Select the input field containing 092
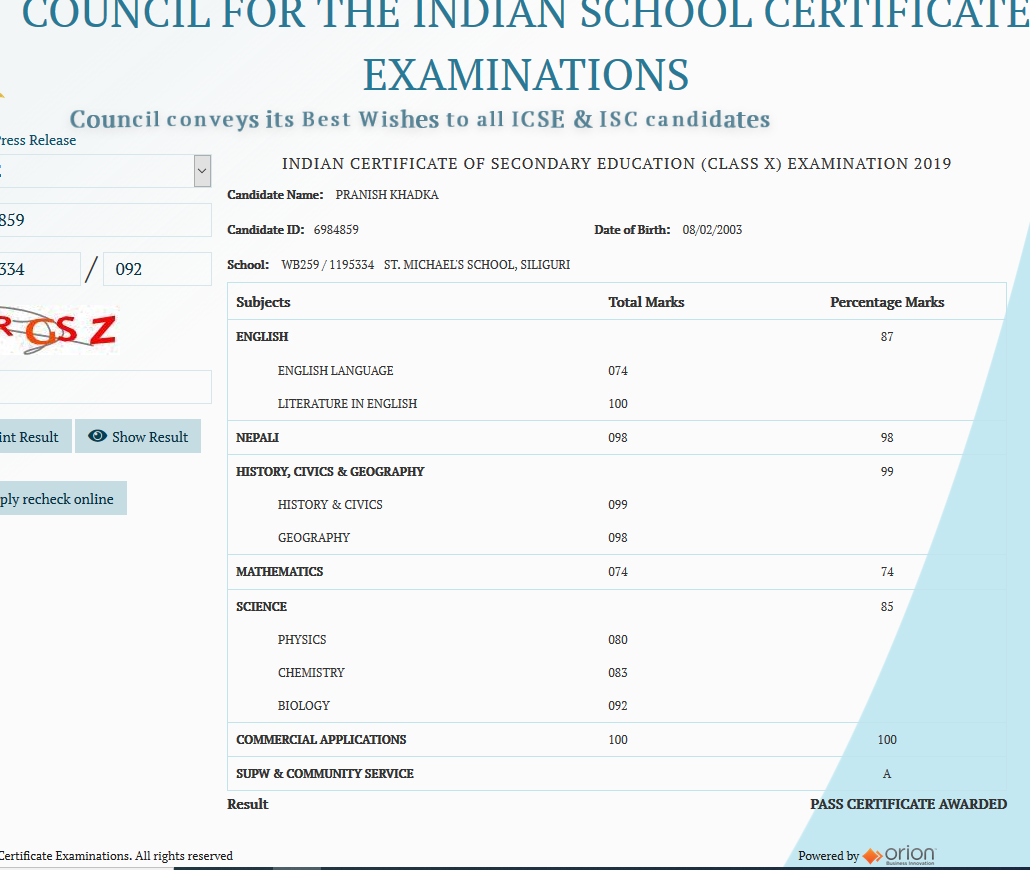Screen dimensions: 1030x870 point(157,270)
